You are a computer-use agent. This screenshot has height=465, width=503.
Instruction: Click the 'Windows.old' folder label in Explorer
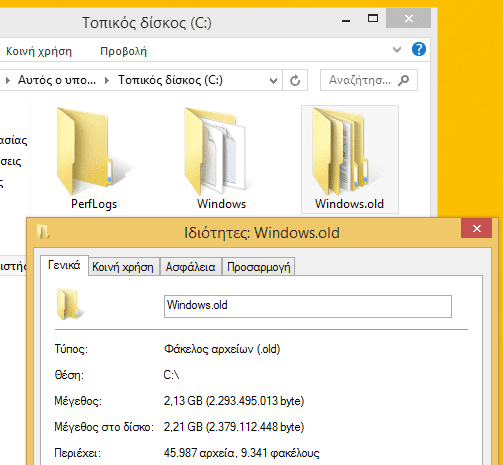click(x=349, y=204)
